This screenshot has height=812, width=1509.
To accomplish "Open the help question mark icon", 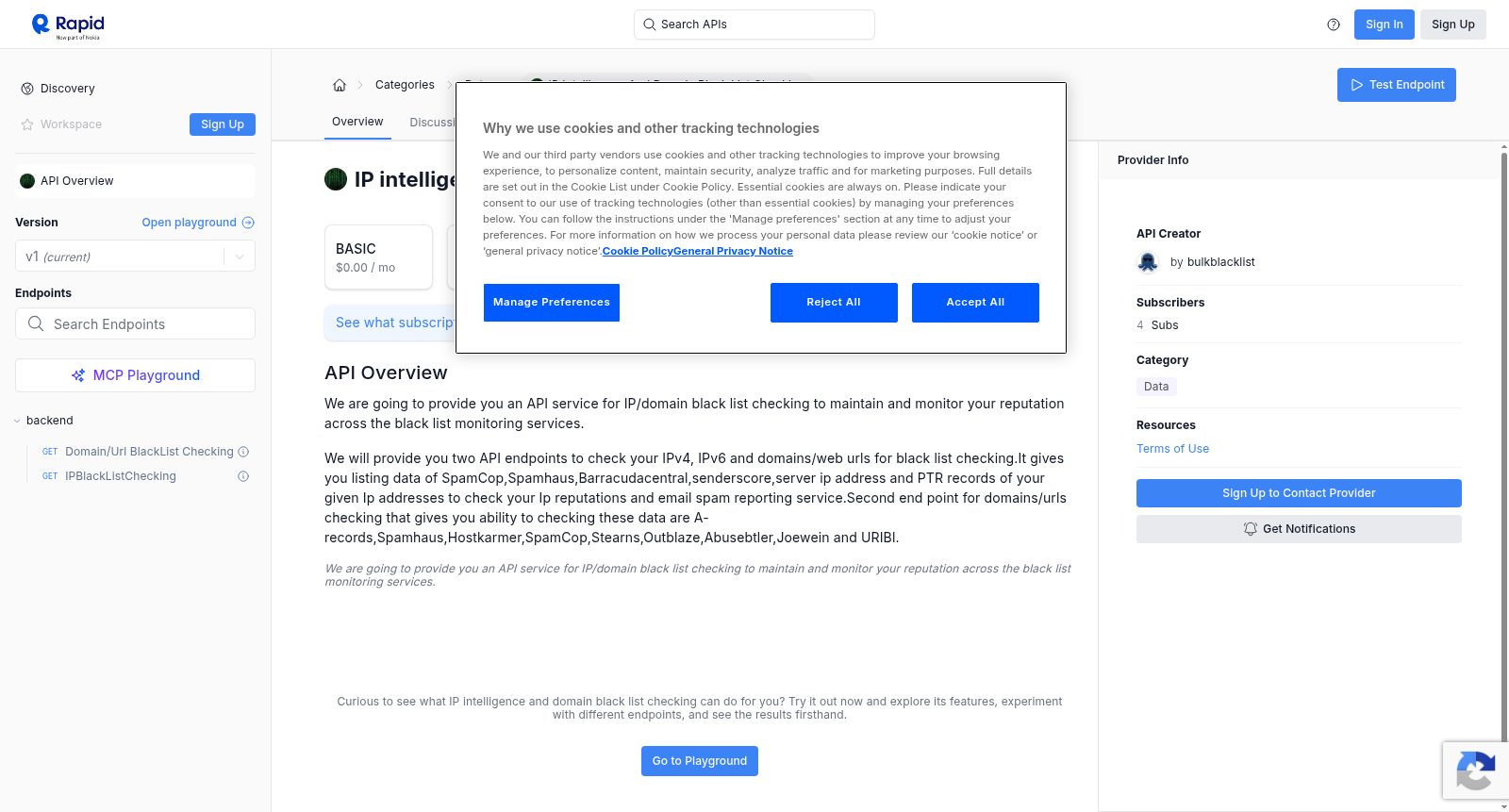I will tap(1334, 25).
